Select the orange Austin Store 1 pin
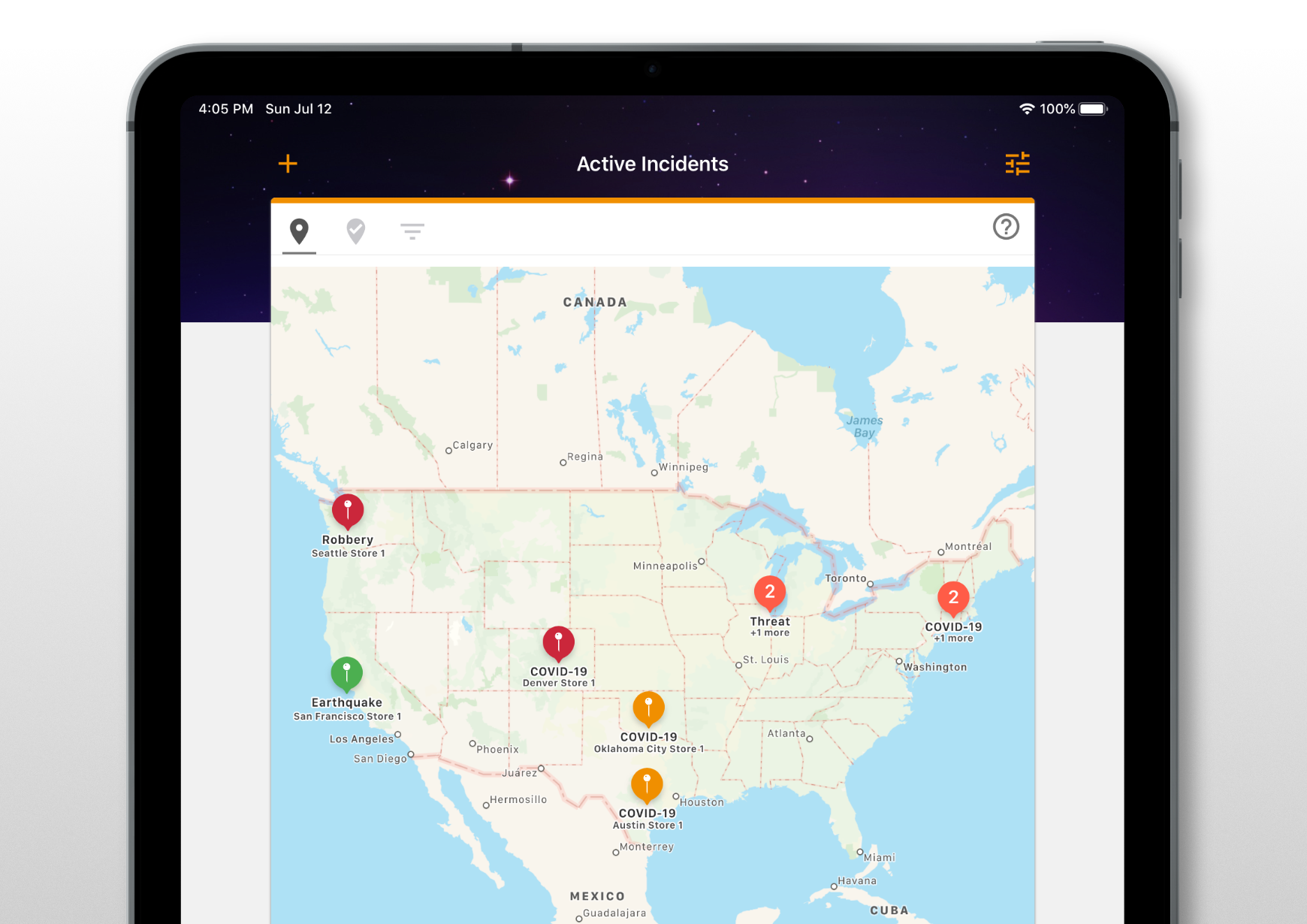The height and width of the screenshot is (924, 1307). click(647, 784)
